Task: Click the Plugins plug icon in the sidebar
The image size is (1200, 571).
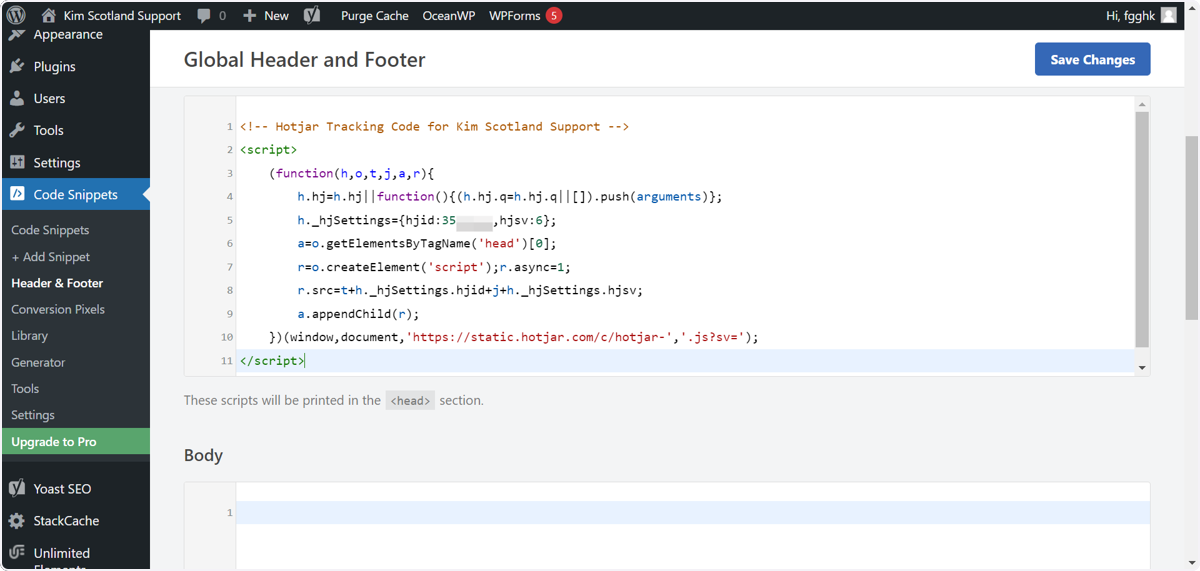Action: tap(17, 66)
